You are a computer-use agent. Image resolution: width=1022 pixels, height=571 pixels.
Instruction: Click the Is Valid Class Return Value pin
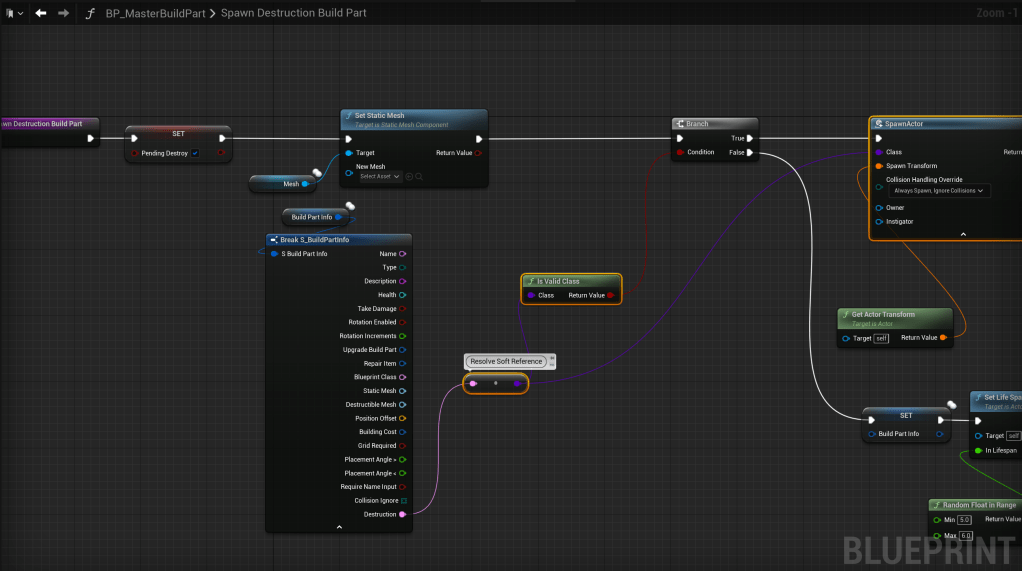coord(610,295)
